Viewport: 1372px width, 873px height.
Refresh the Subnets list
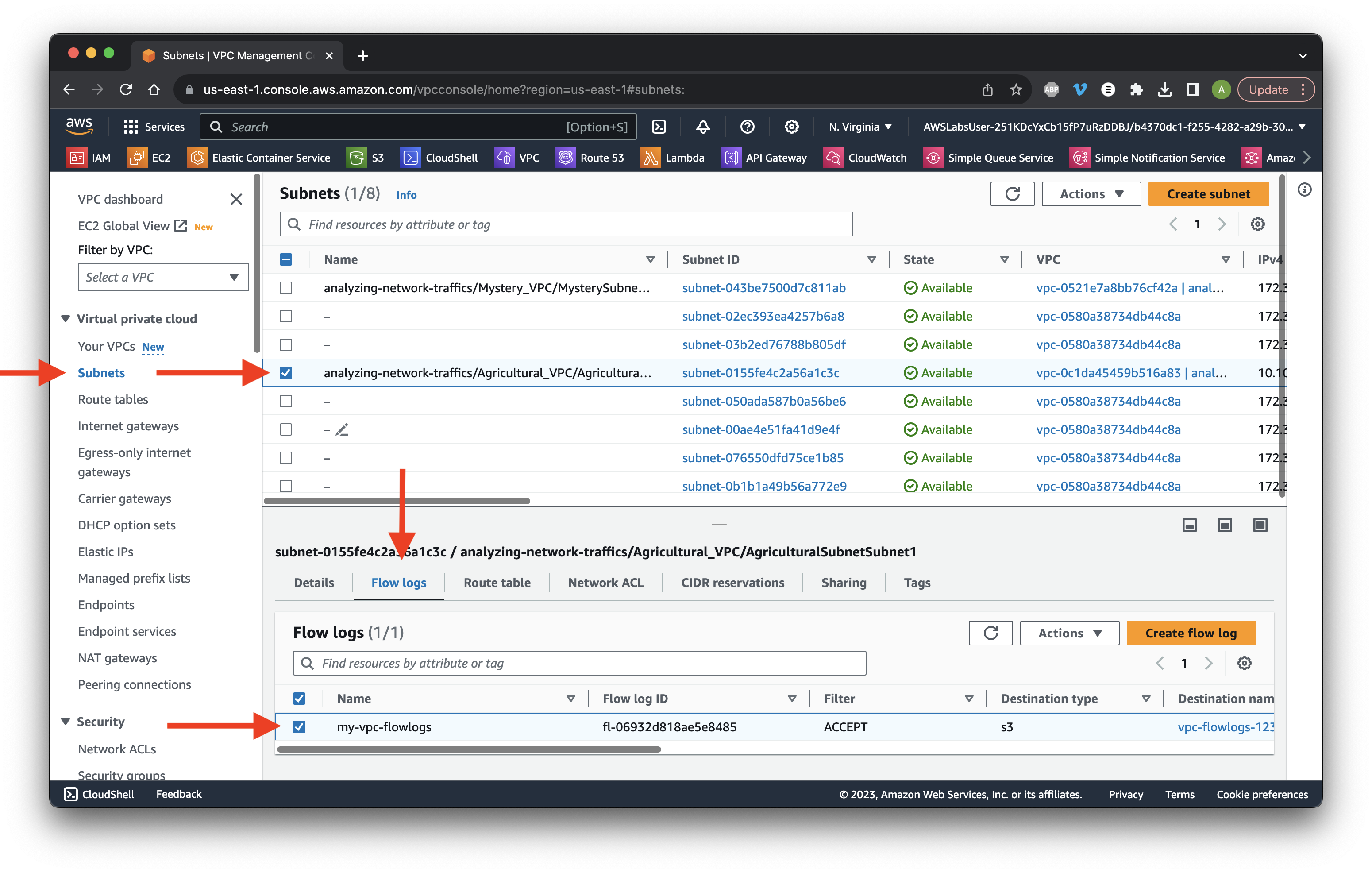[x=1012, y=194]
